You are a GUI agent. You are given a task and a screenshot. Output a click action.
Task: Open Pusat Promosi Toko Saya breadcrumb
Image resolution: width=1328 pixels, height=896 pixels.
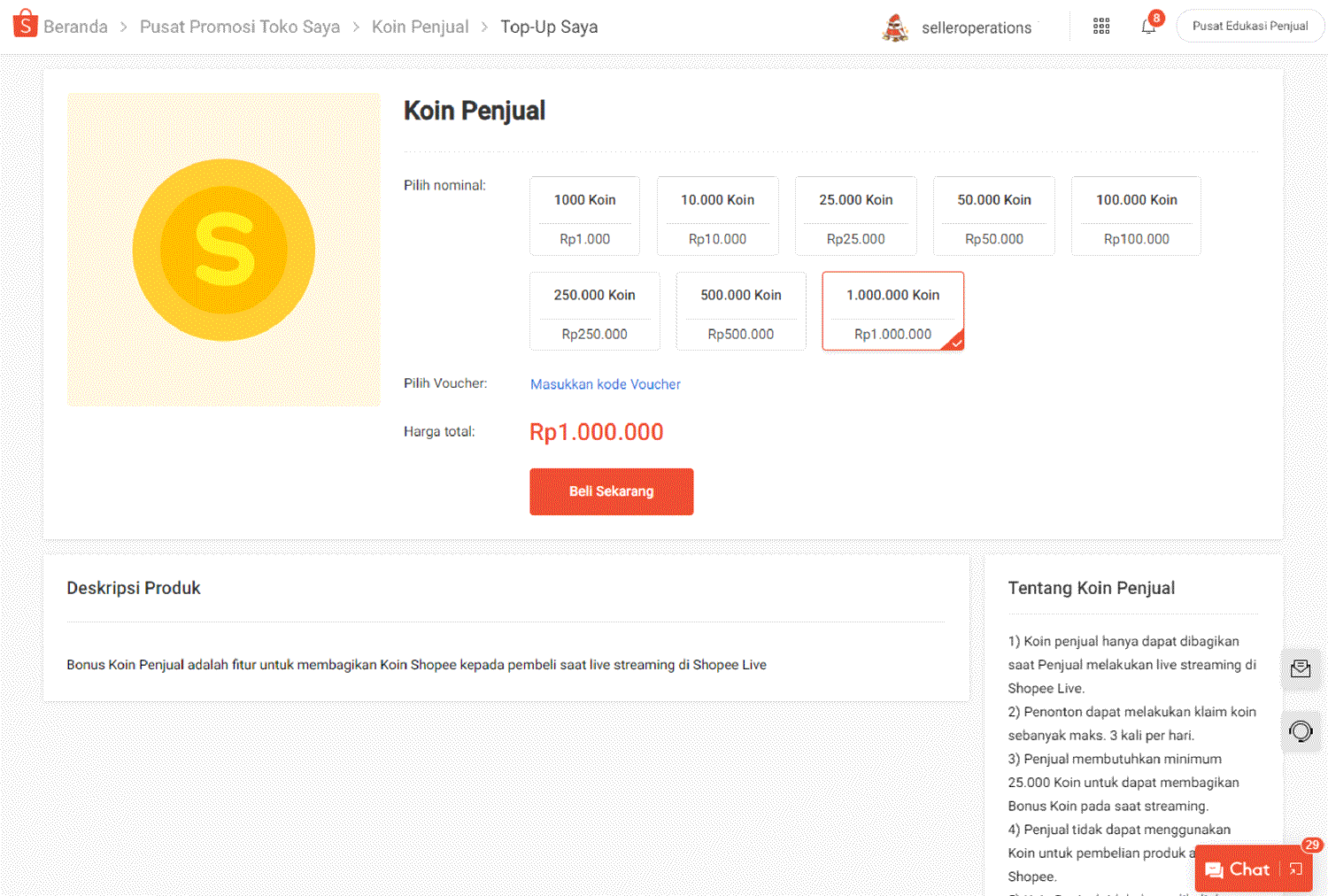(240, 27)
